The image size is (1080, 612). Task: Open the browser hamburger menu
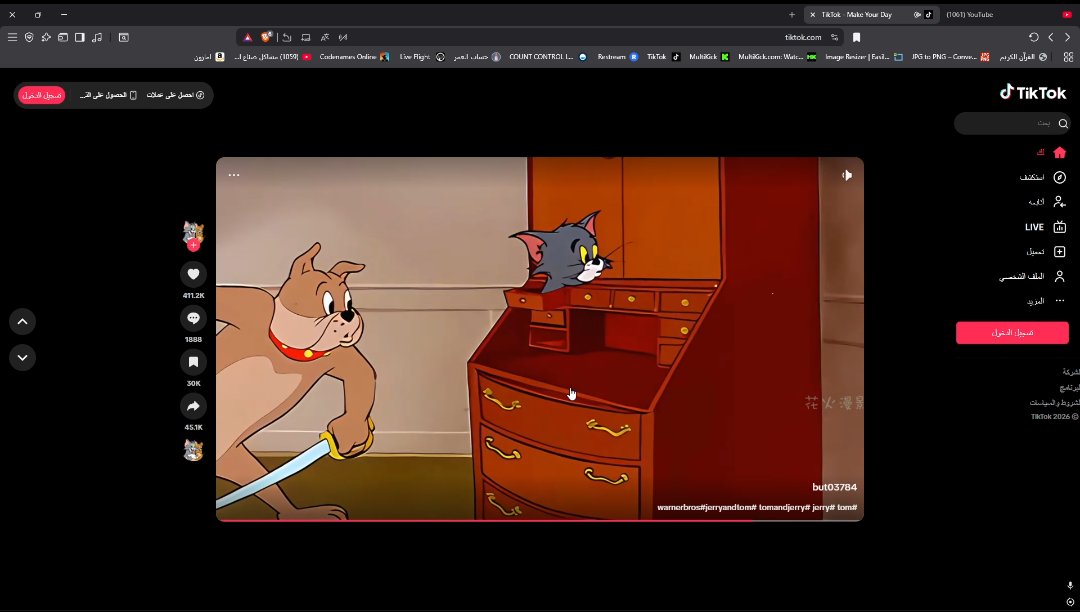pyautogui.click(x=12, y=37)
